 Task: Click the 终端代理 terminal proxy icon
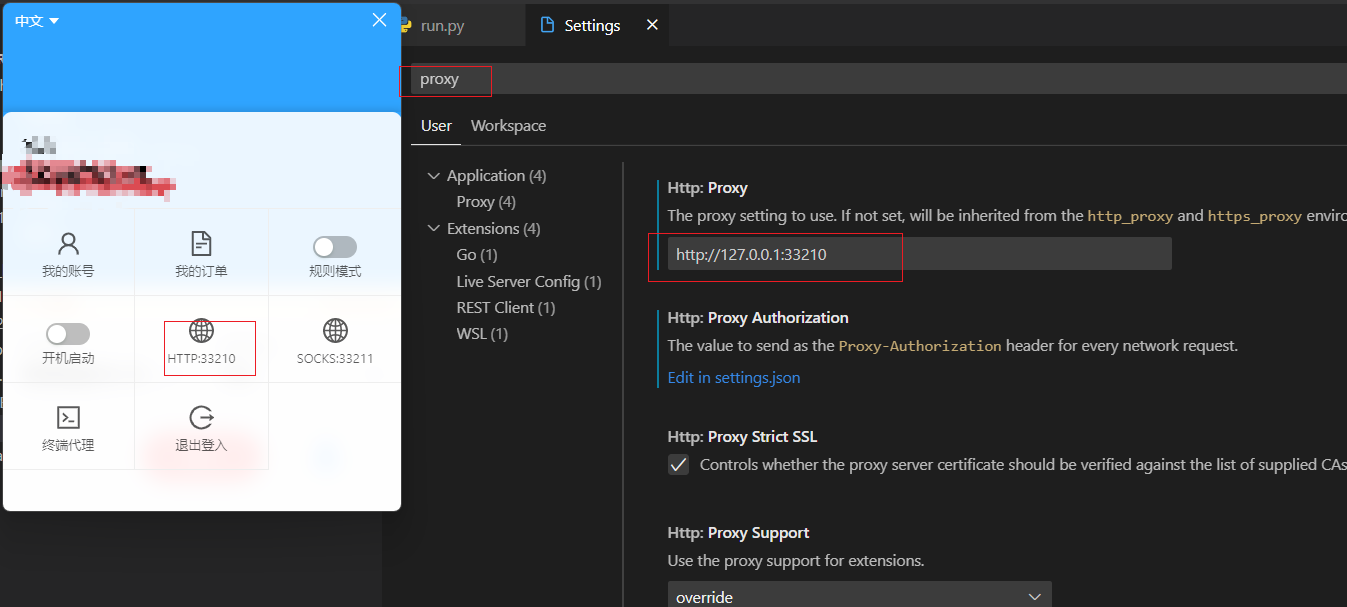67,417
